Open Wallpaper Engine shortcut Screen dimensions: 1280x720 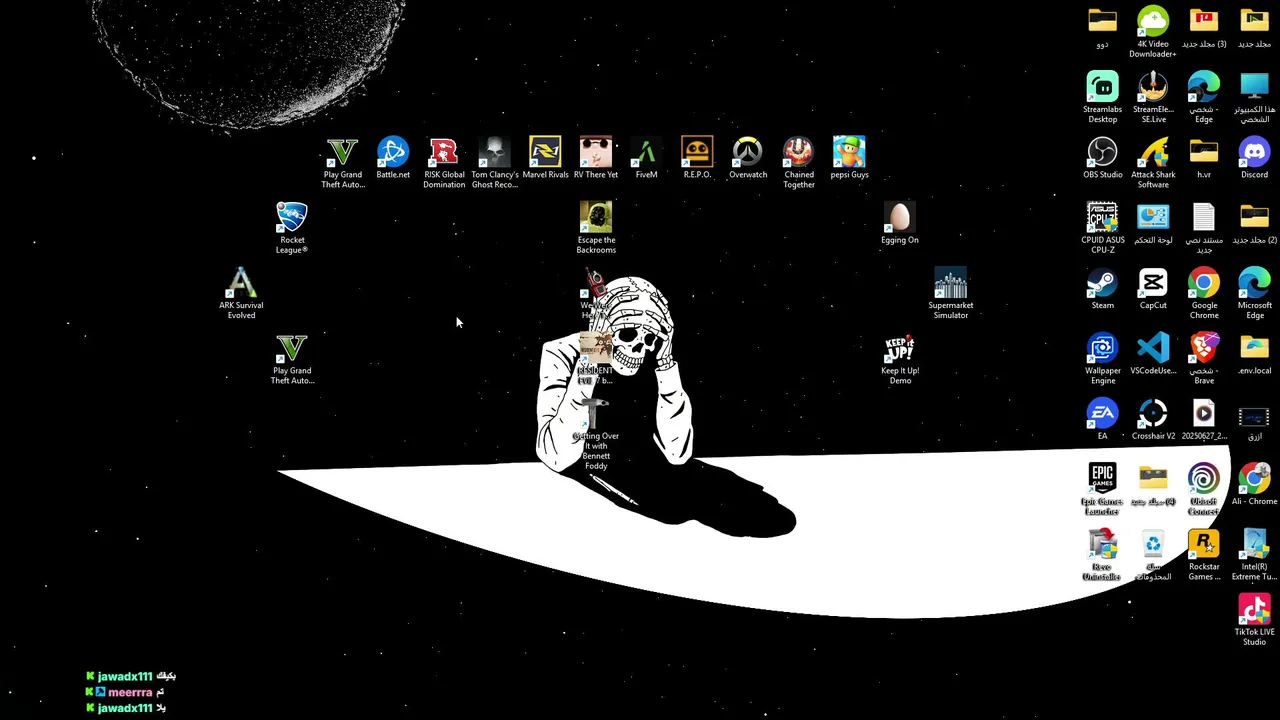point(1102,359)
